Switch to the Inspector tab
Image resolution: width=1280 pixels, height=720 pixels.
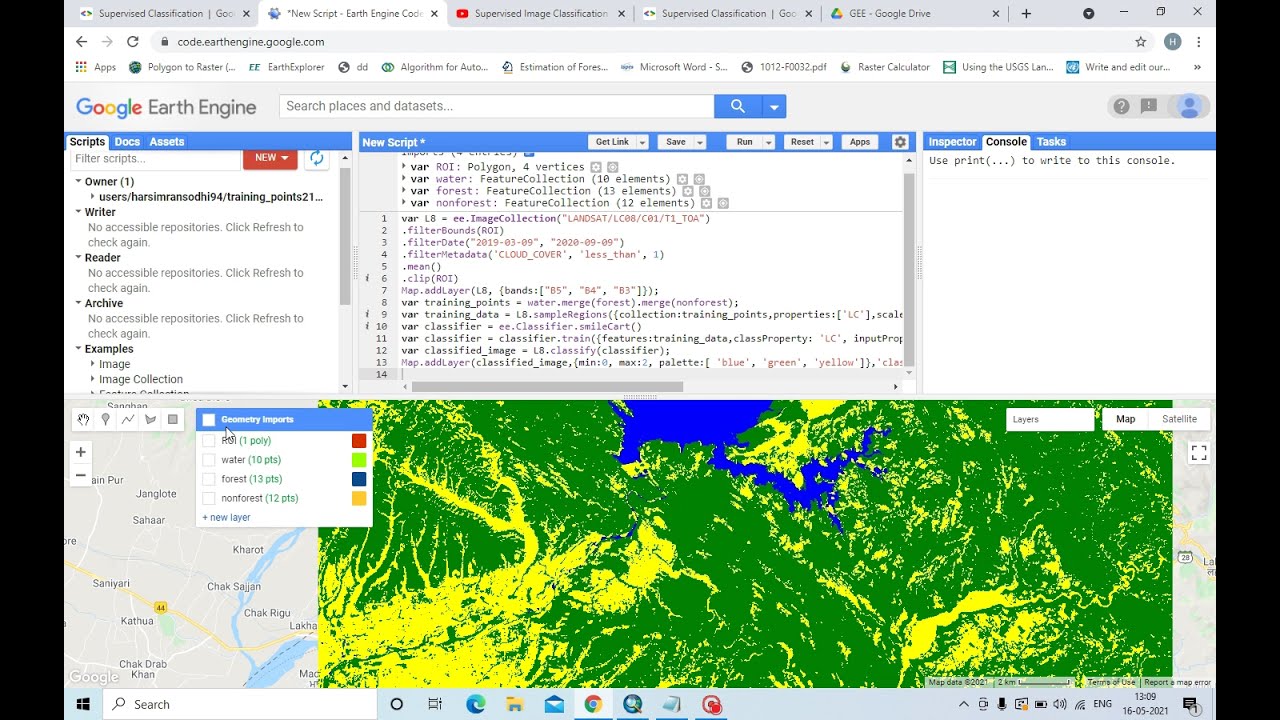click(x=952, y=142)
